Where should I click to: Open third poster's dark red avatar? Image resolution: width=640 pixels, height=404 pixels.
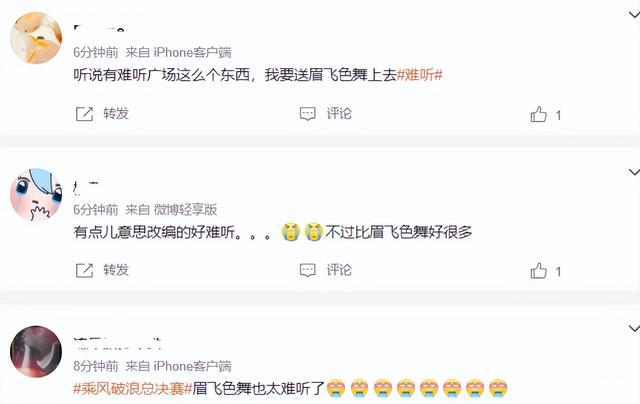(36, 351)
